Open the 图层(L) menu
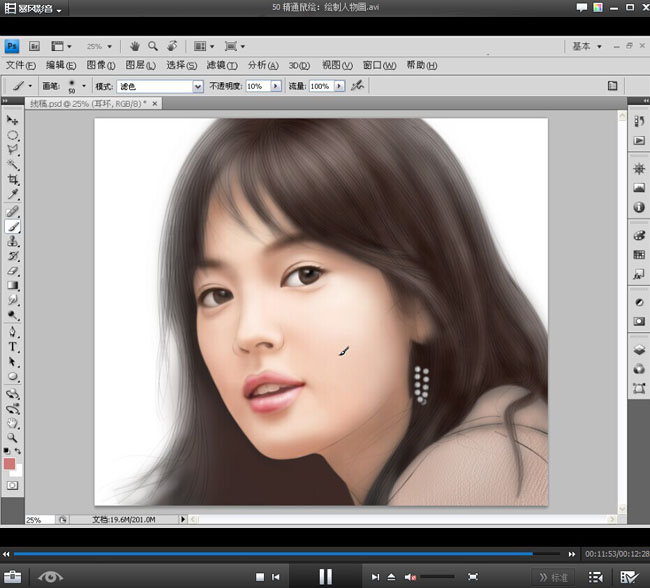Viewport: 650px width, 588px height. 141,65
